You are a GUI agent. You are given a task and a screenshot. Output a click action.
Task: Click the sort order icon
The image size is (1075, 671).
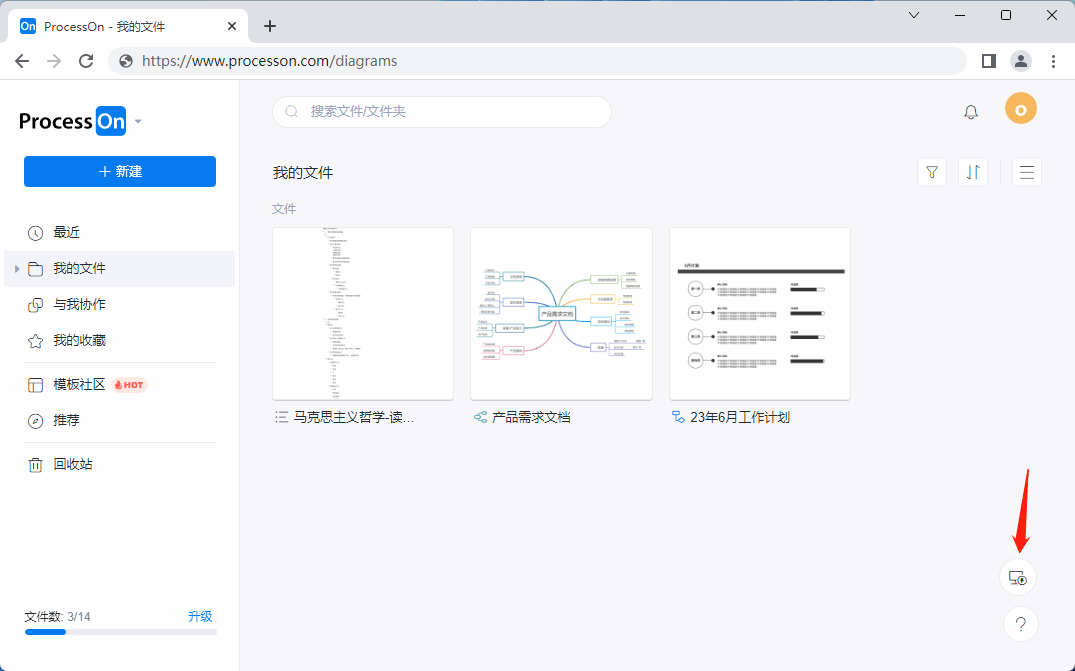click(973, 172)
